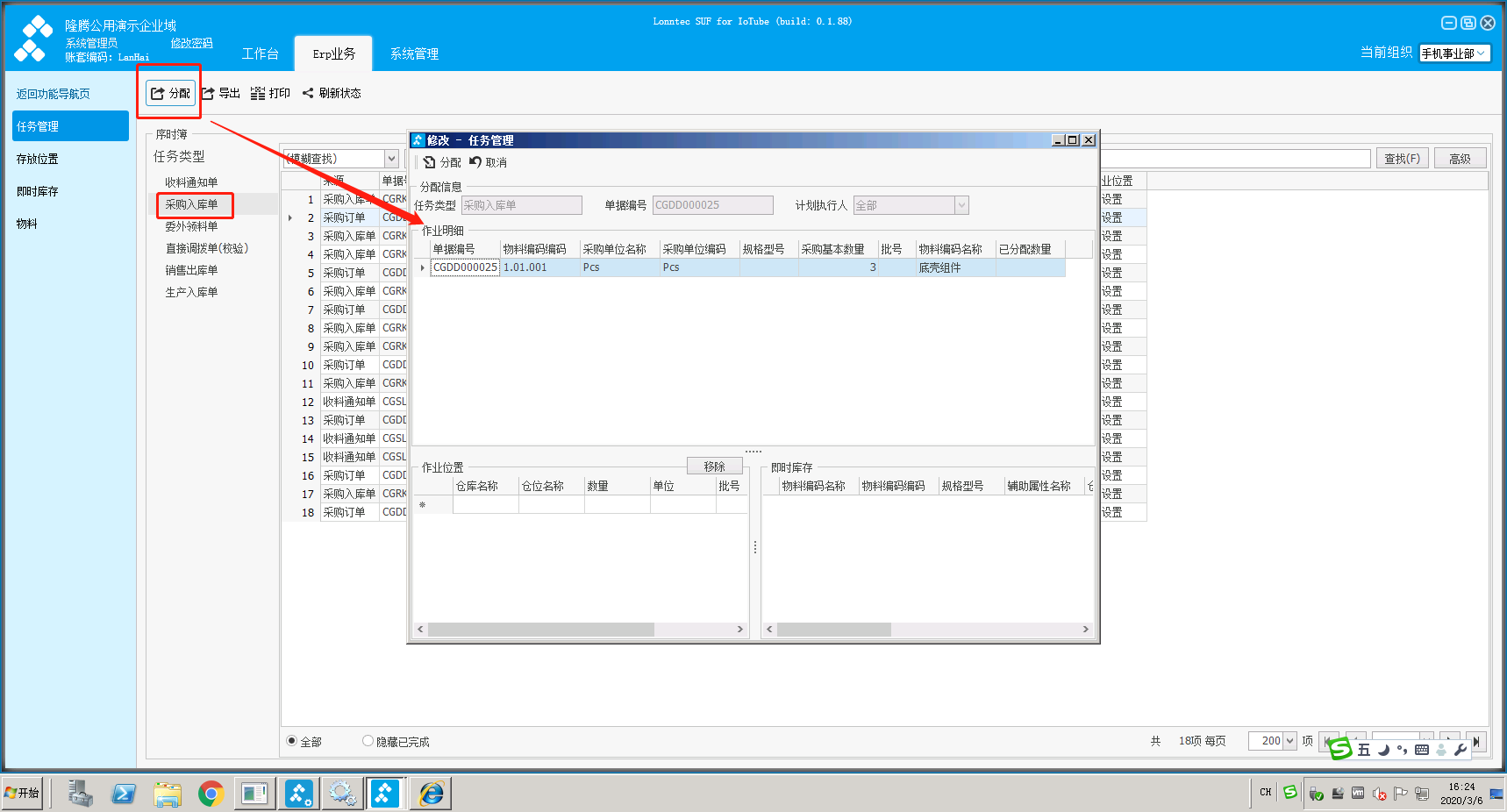The width and height of the screenshot is (1507, 812).
Task: Click the Windows 开始 start button
Action: point(23,793)
